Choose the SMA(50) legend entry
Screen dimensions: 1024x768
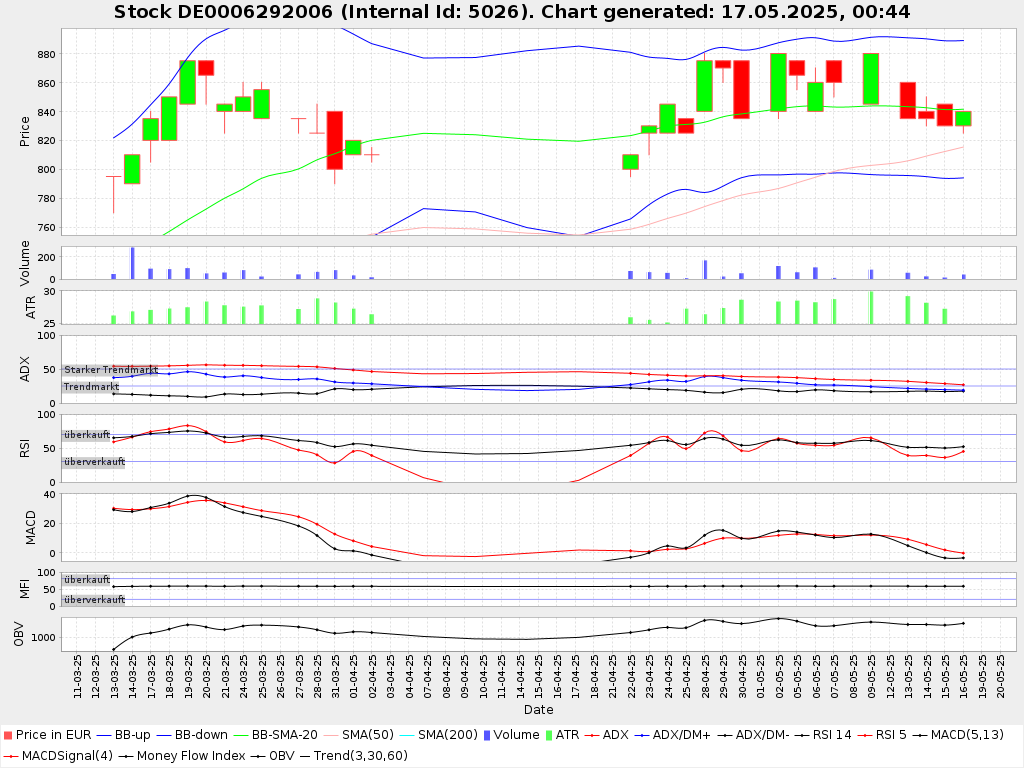click(359, 735)
